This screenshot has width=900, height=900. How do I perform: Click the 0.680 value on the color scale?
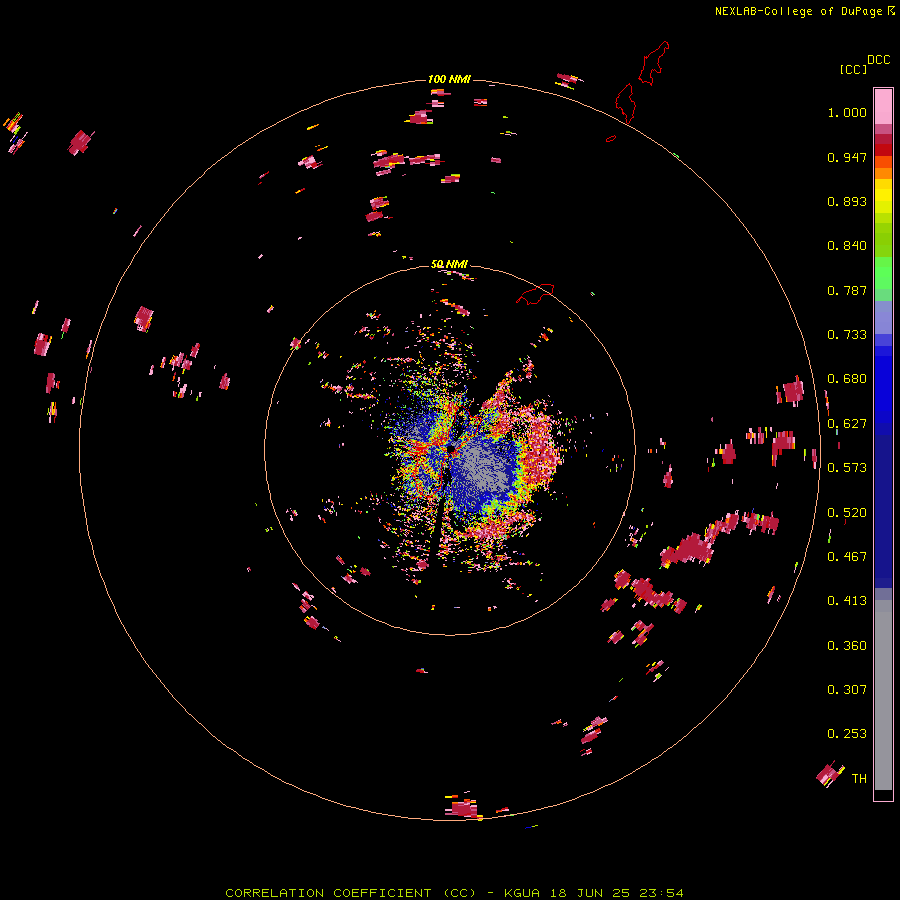coord(847,379)
